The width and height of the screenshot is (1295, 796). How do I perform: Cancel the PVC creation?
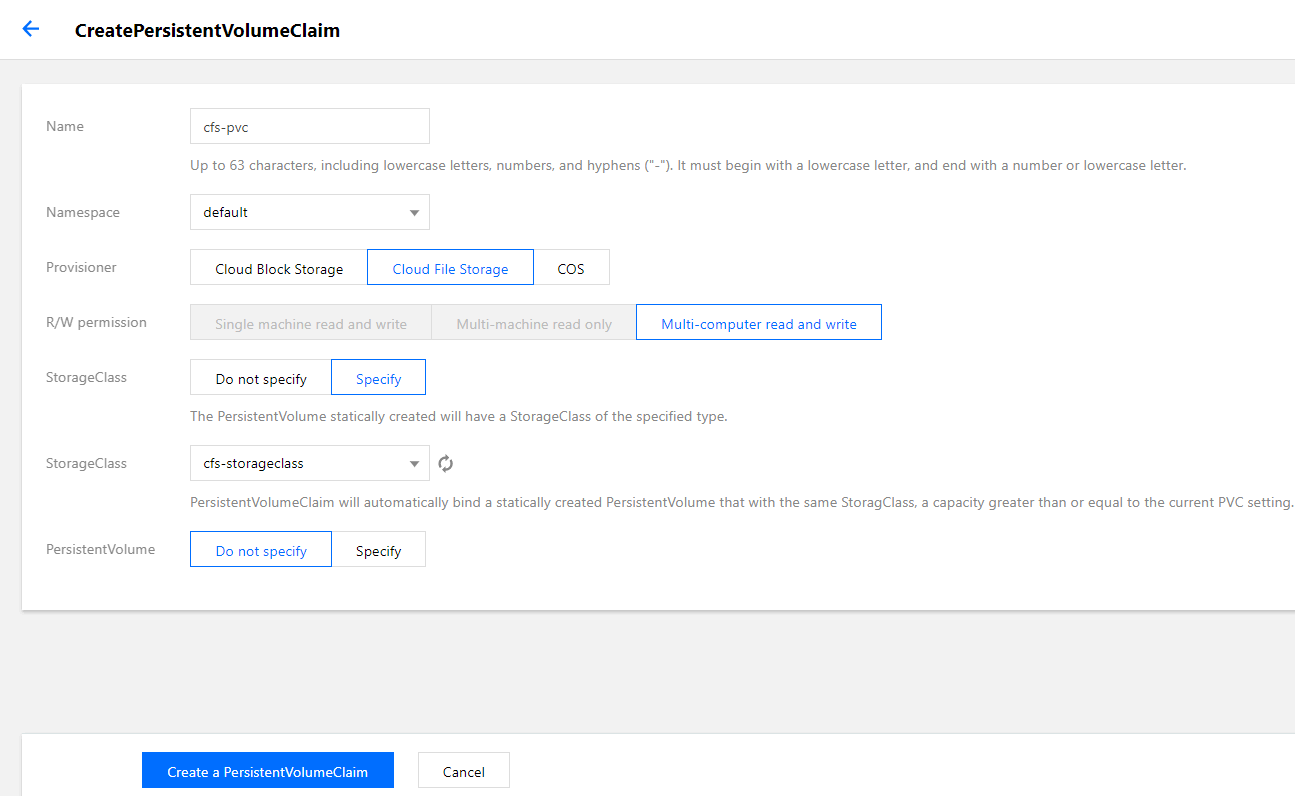[x=464, y=771]
